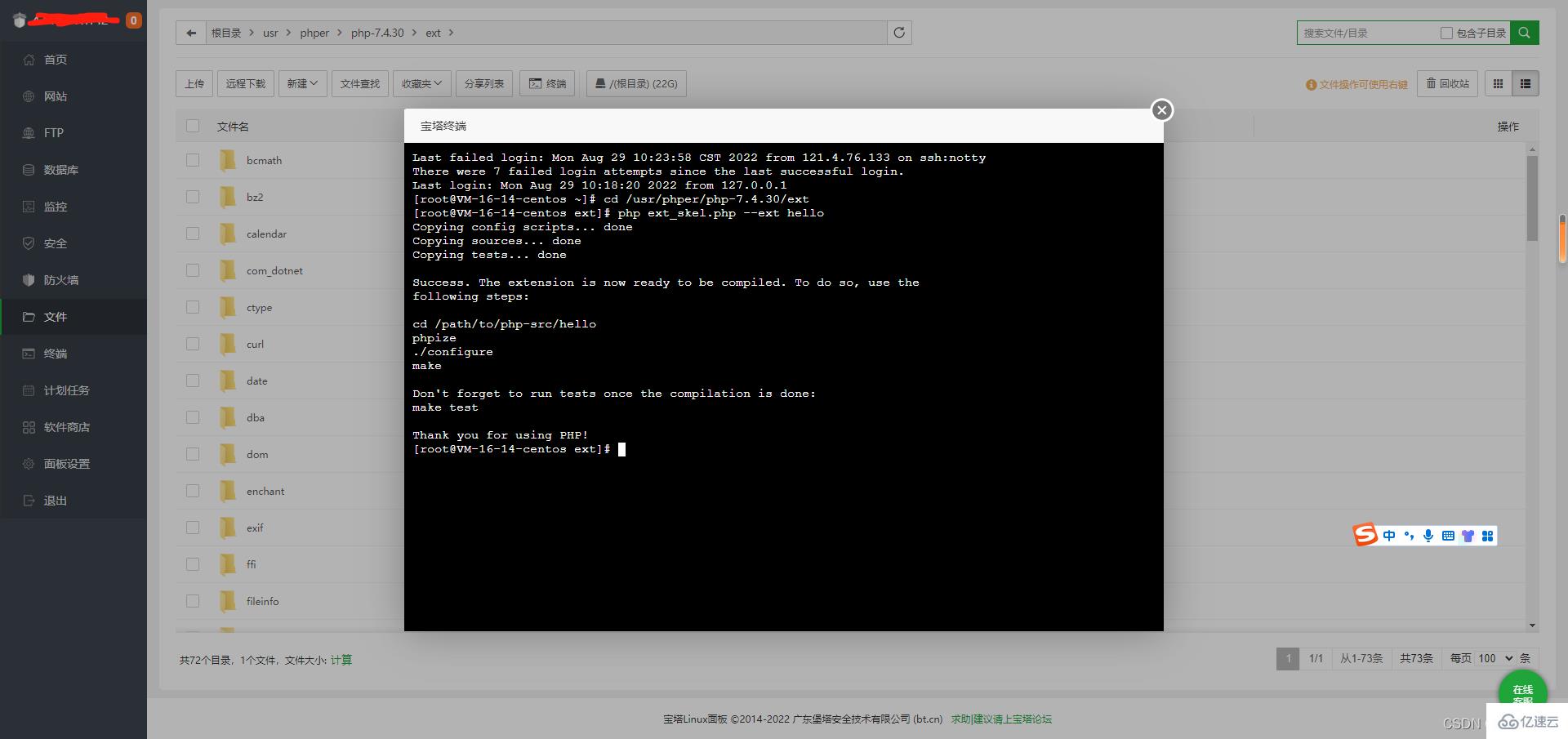Click the green search magnifier button
The image size is (1568, 739).
click(1524, 33)
